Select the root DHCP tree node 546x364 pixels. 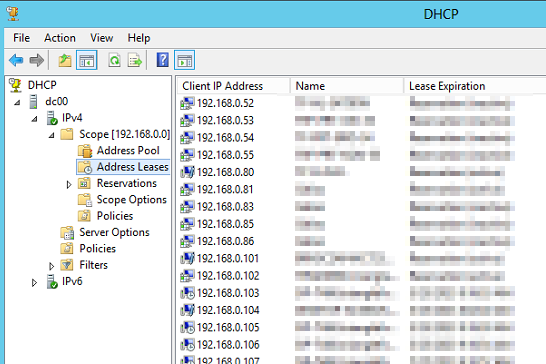click(42, 85)
